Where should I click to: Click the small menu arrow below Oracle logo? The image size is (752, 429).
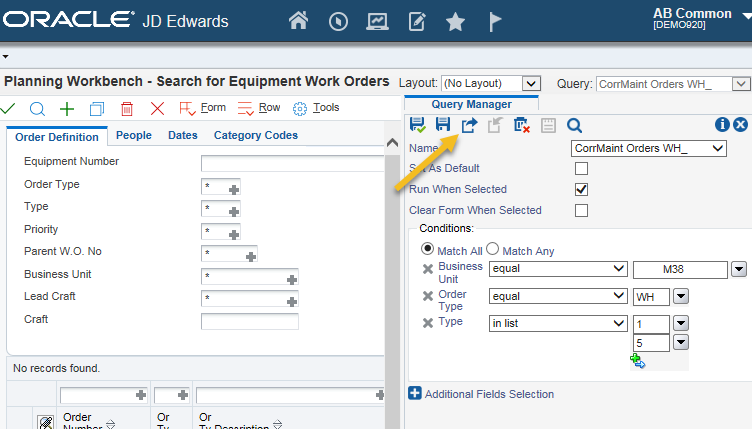pyautogui.click(x=5, y=57)
